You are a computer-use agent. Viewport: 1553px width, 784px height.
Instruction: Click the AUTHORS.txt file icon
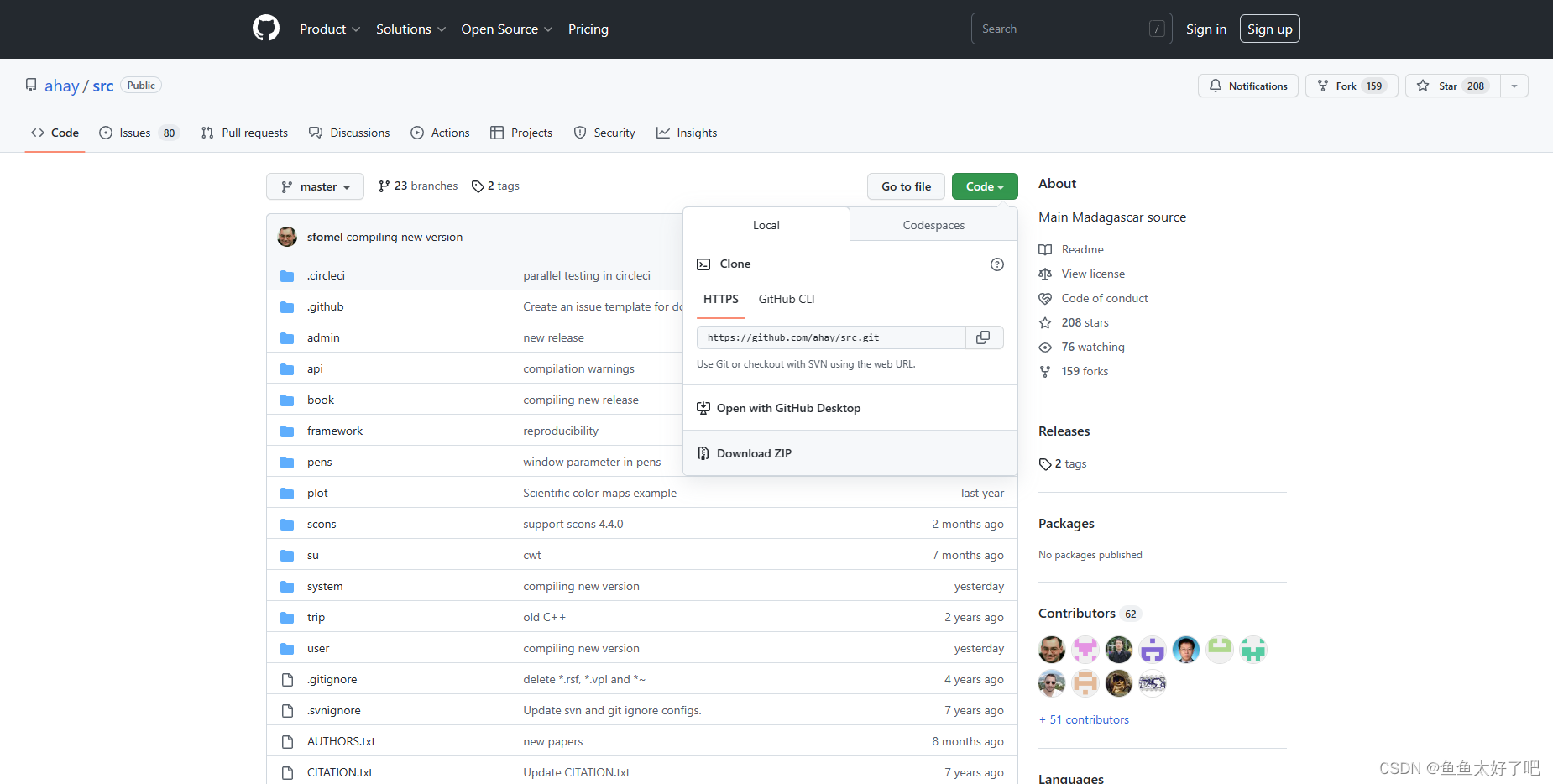click(287, 741)
